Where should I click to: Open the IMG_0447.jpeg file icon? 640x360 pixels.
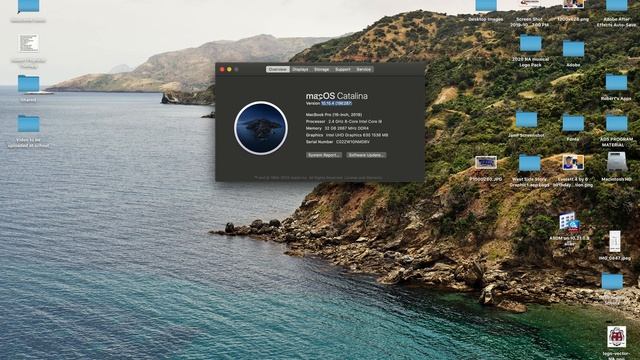[x=615, y=241]
